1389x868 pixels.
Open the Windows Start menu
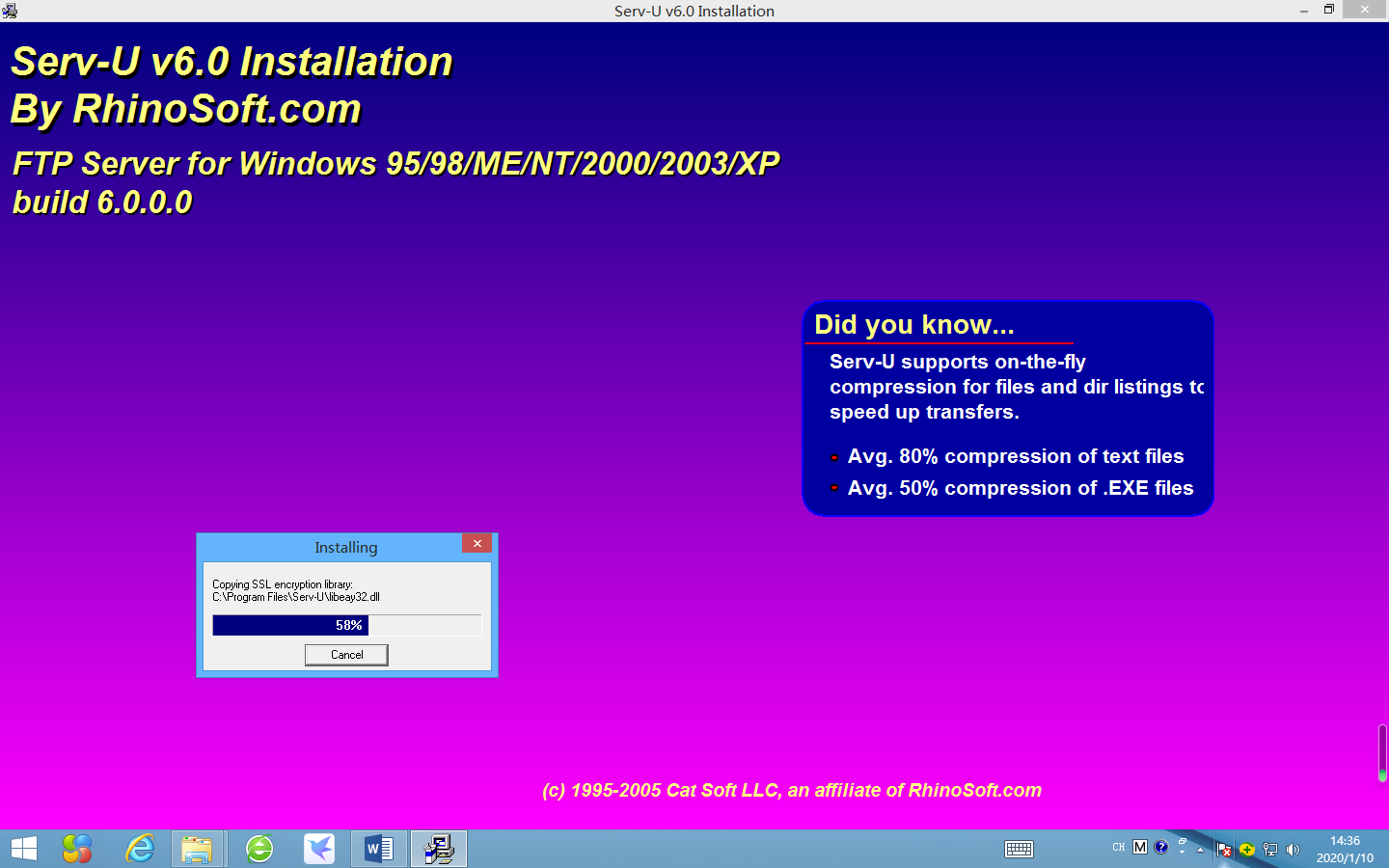[x=23, y=849]
